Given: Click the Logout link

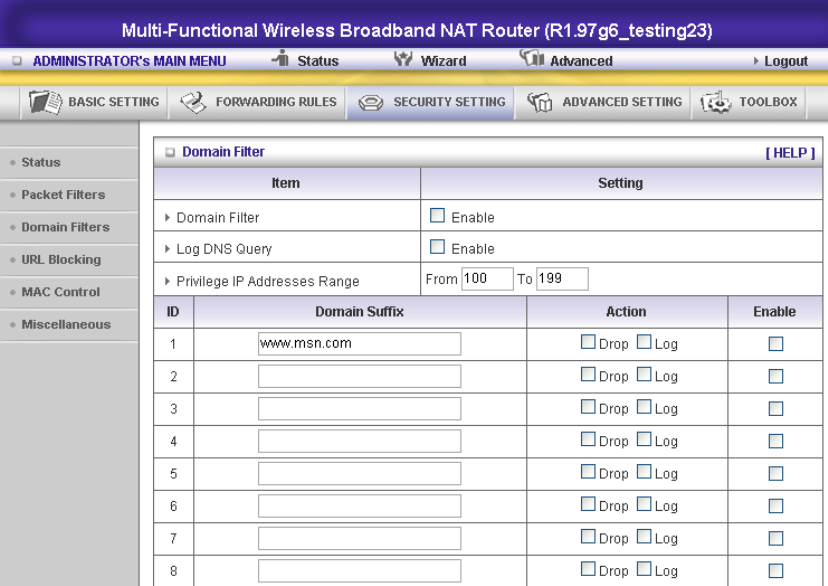Looking at the screenshot, I should point(785,61).
